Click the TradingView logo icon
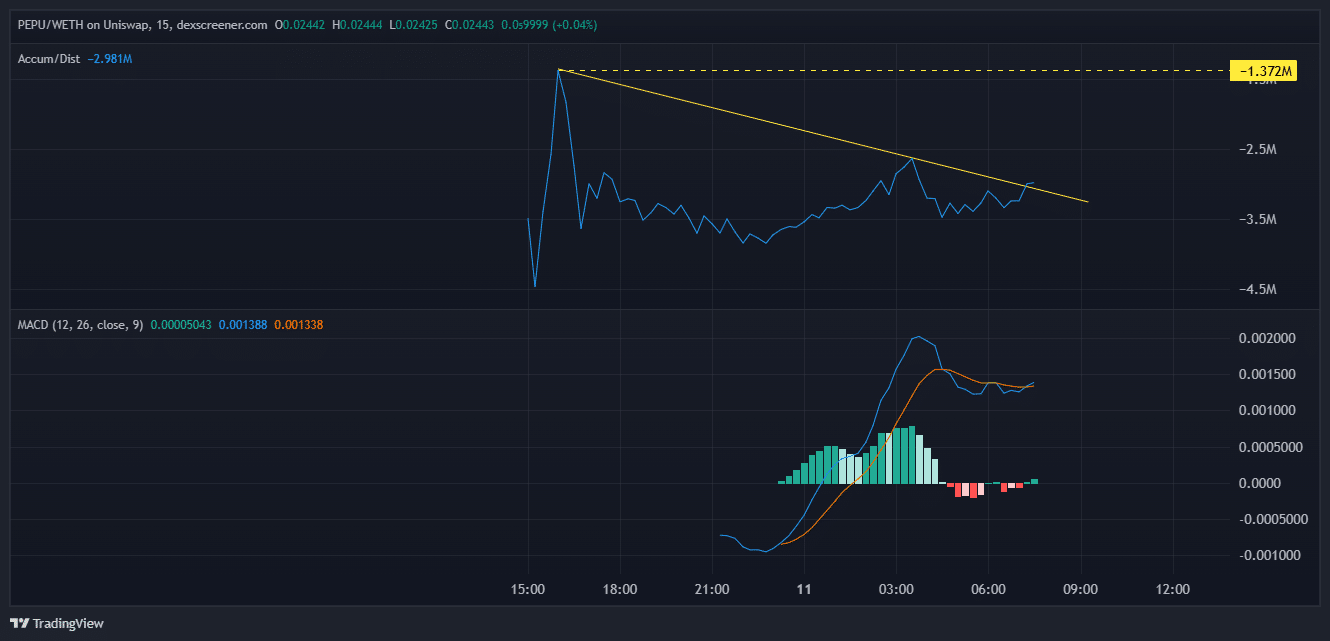Image resolution: width=1330 pixels, height=641 pixels. [19, 623]
